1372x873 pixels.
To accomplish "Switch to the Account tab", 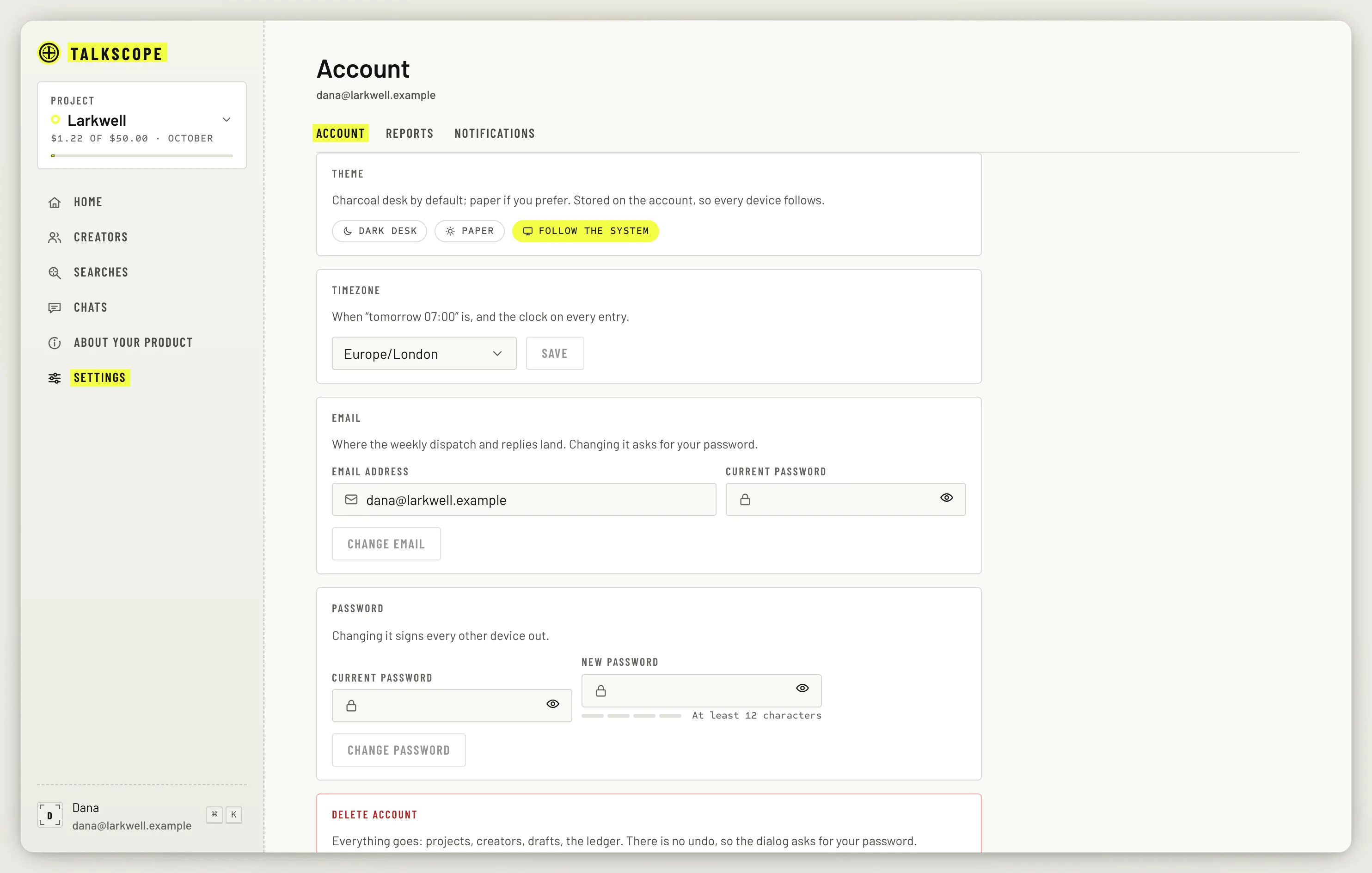I will pos(340,133).
